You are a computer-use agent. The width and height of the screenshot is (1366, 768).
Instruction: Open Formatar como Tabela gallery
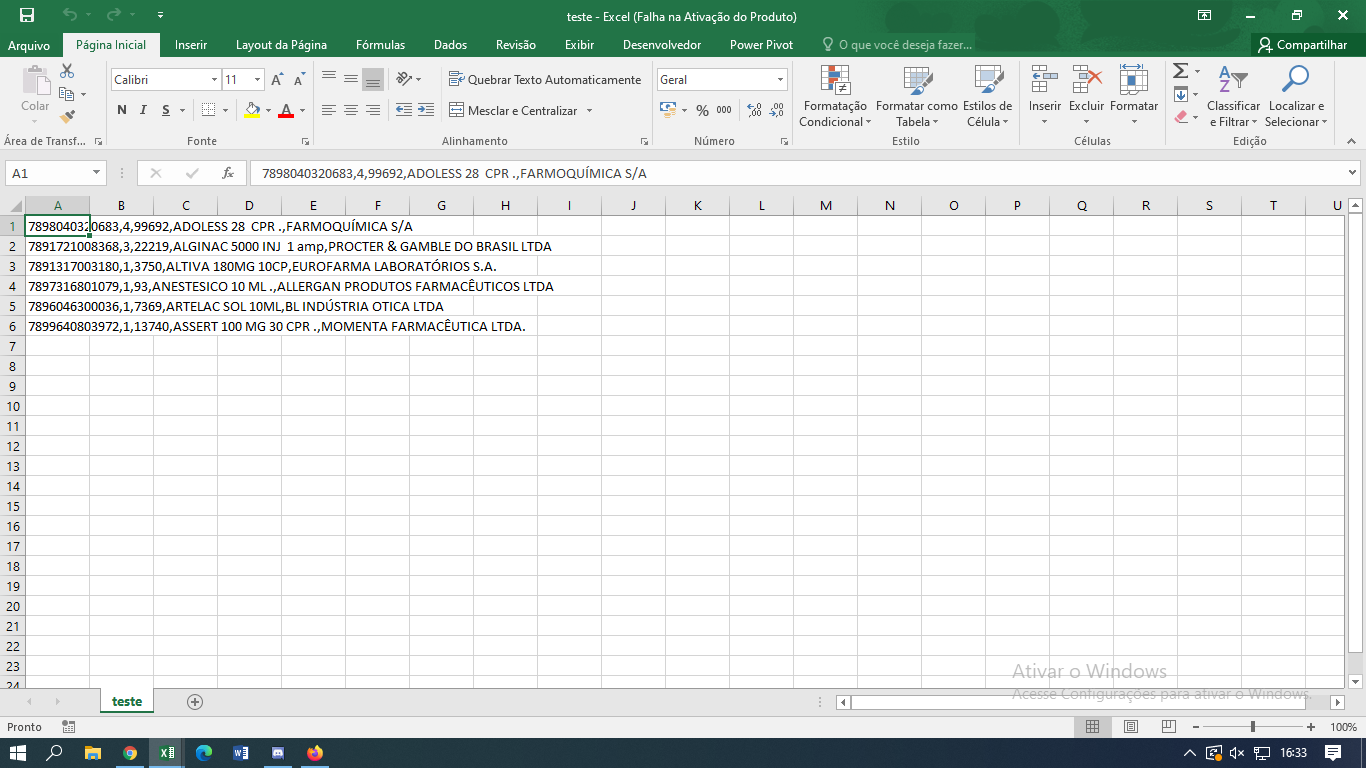[917, 97]
